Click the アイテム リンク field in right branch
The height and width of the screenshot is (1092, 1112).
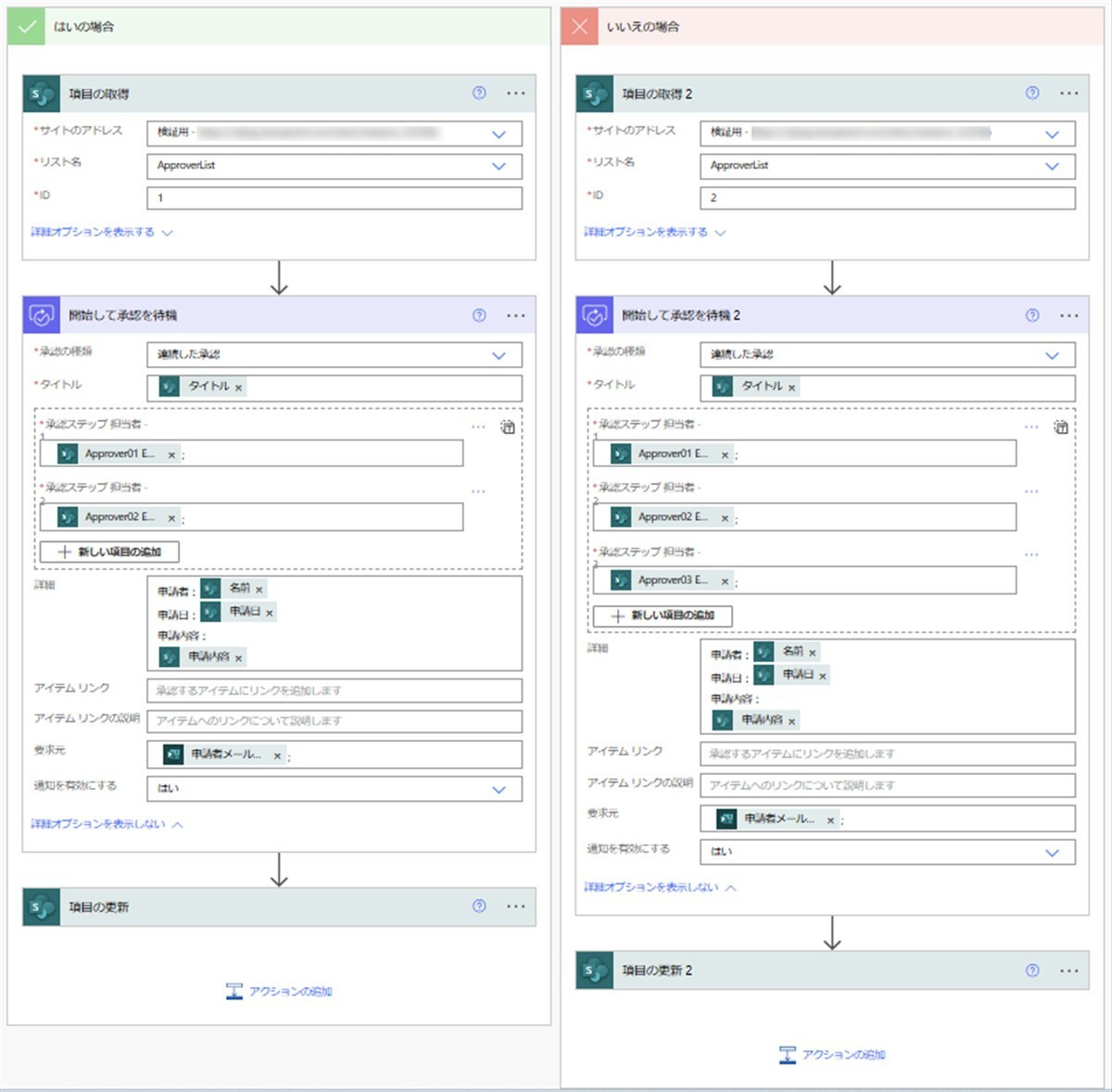point(888,754)
